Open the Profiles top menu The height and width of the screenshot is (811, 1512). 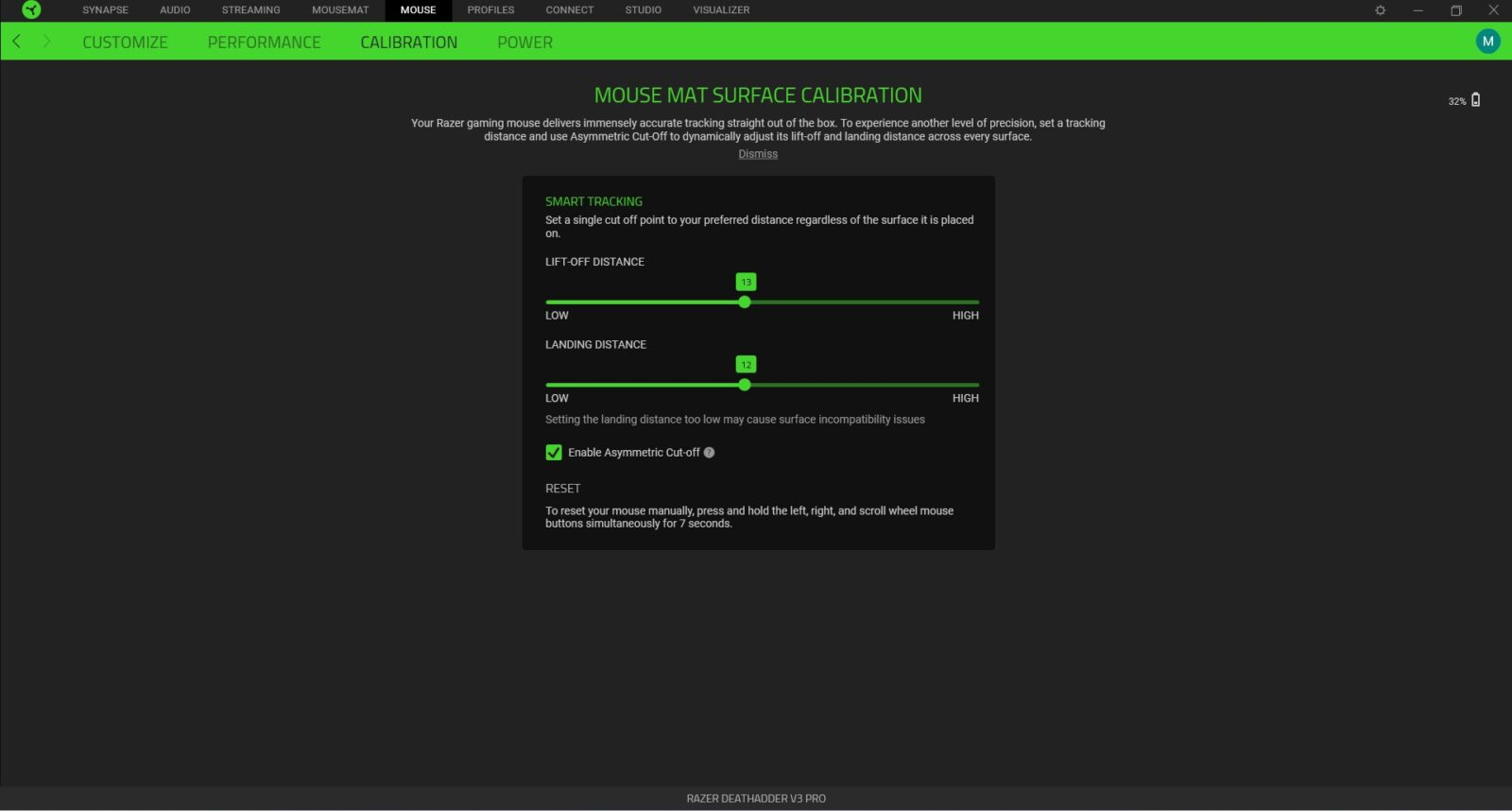point(490,10)
